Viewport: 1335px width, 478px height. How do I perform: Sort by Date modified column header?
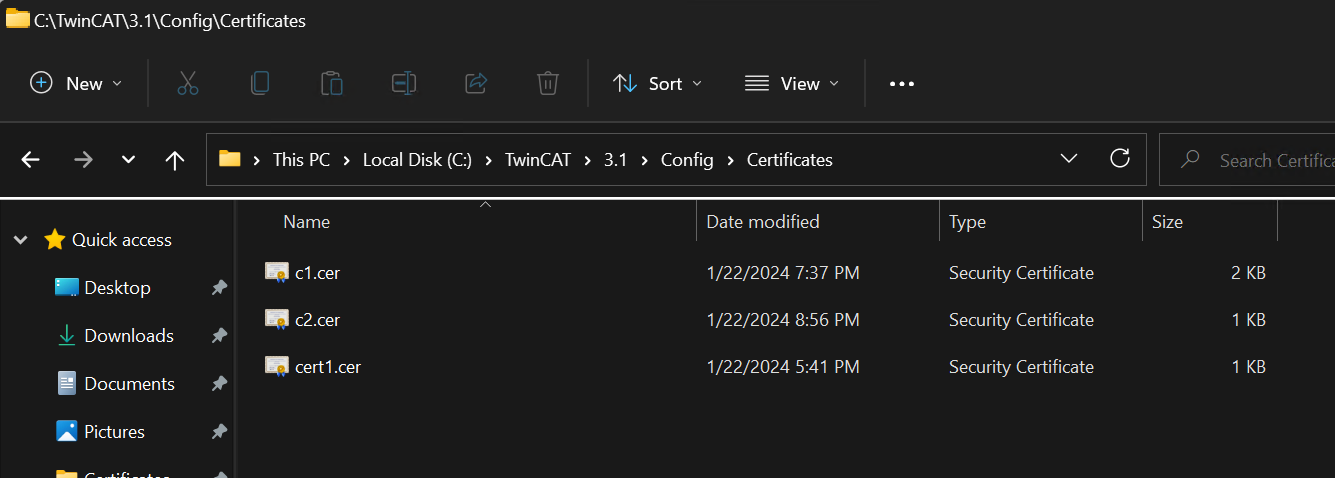click(763, 222)
